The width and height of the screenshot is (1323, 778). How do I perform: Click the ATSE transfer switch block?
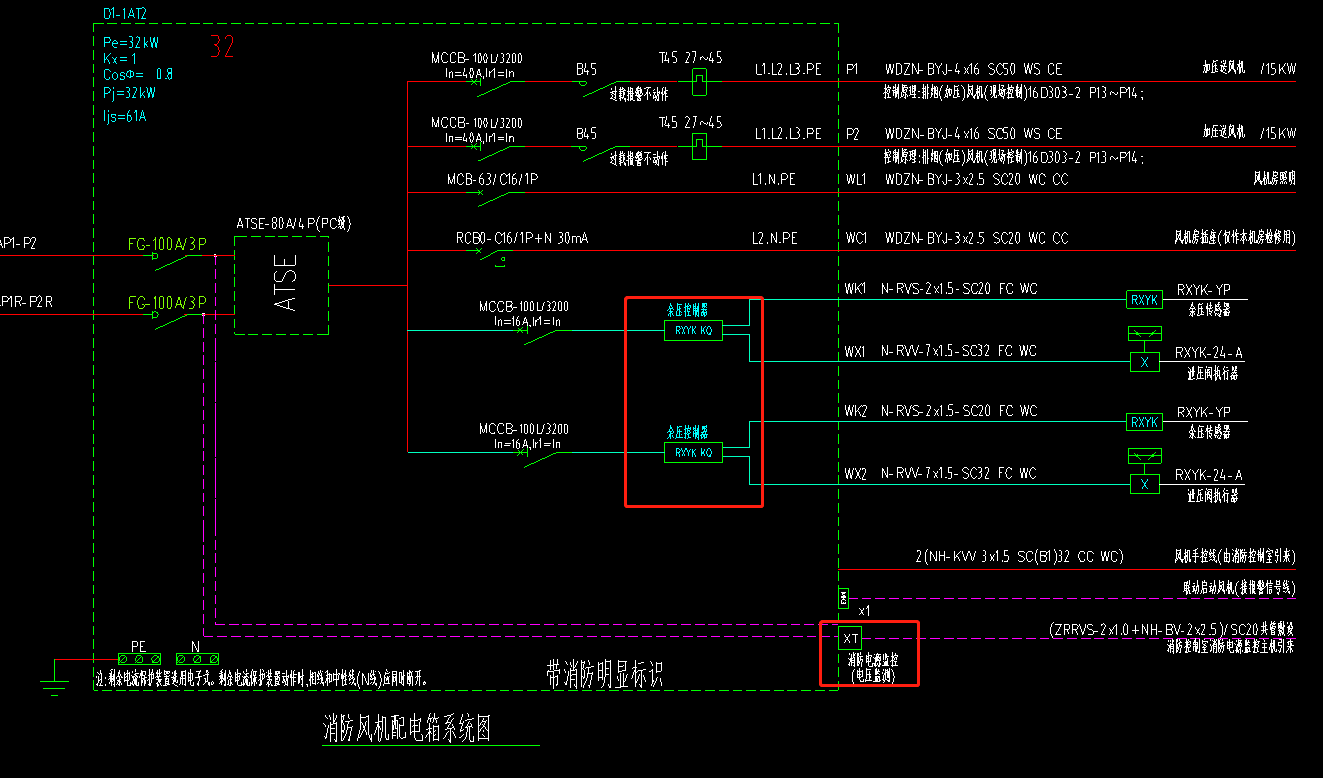[x=281, y=285]
